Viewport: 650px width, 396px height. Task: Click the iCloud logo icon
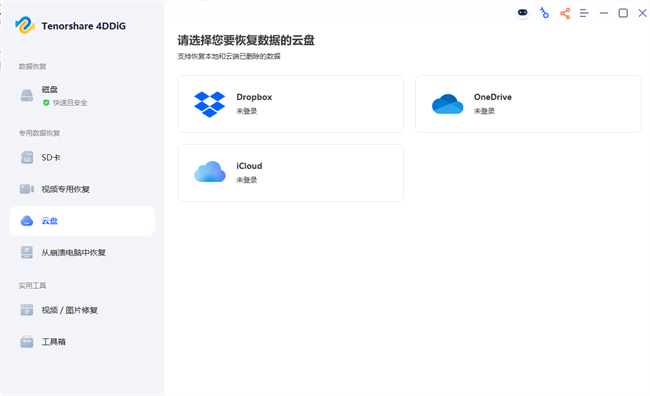click(x=210, y=172)
